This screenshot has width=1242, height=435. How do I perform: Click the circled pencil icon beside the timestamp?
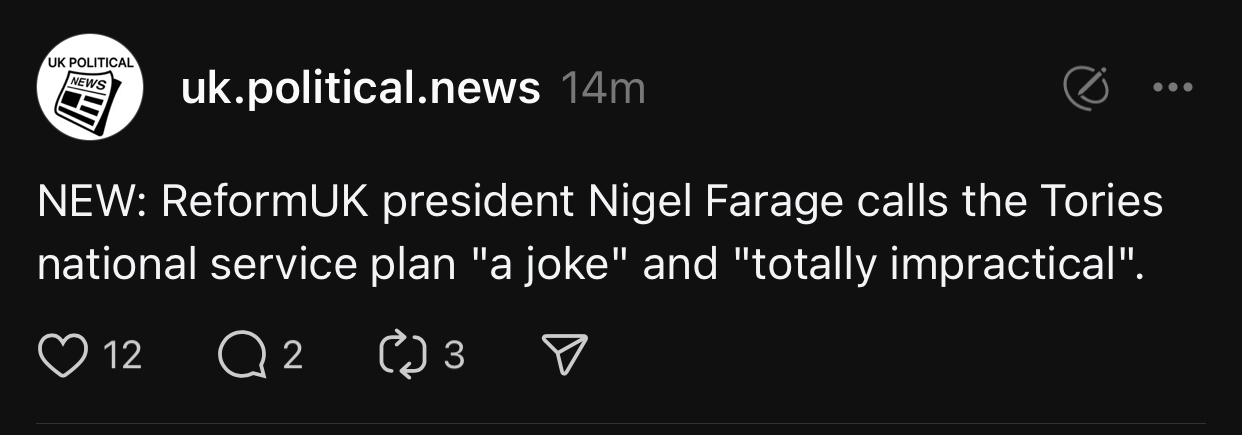pos(1086,89)
